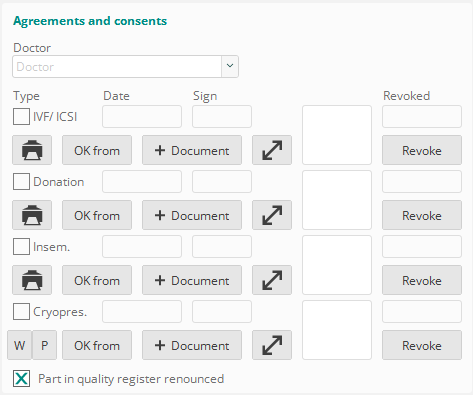Click the print icon under Donation

32,215
